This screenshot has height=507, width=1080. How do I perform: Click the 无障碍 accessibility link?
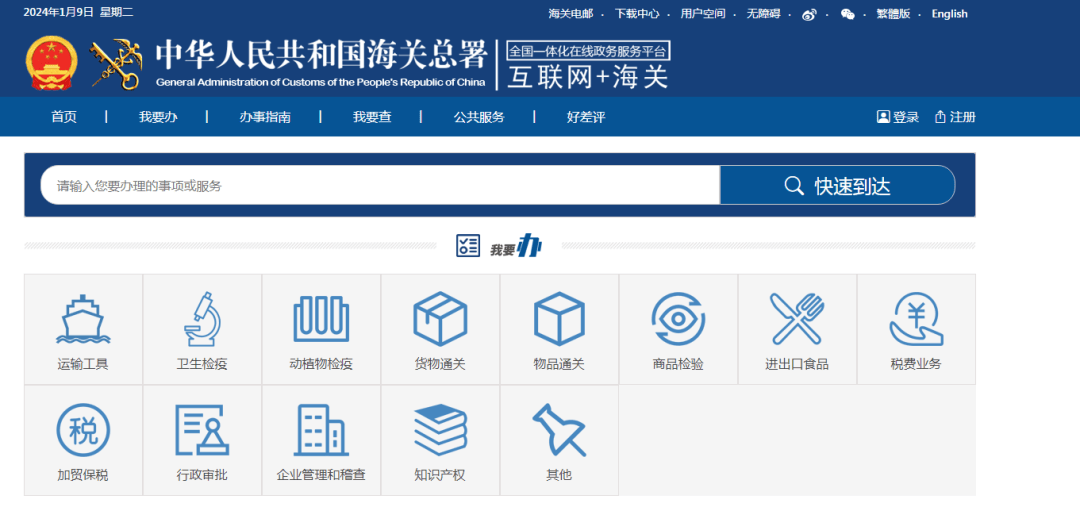[764, 14]
